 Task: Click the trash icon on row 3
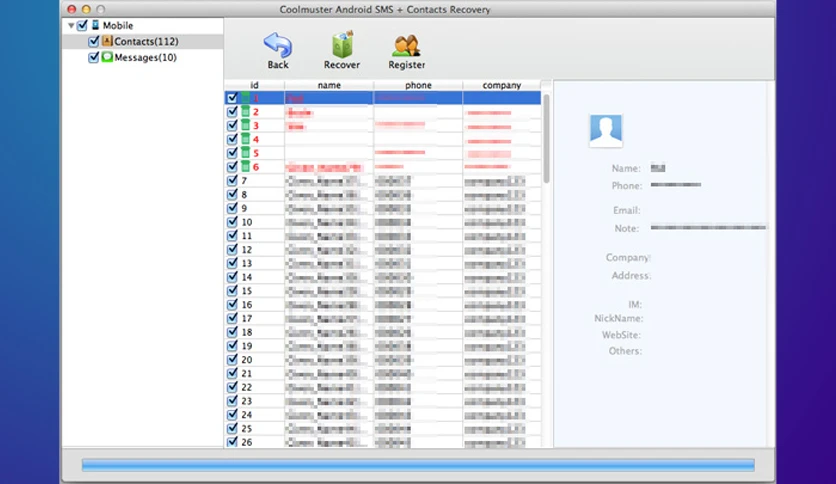click(x=245, y=125)
